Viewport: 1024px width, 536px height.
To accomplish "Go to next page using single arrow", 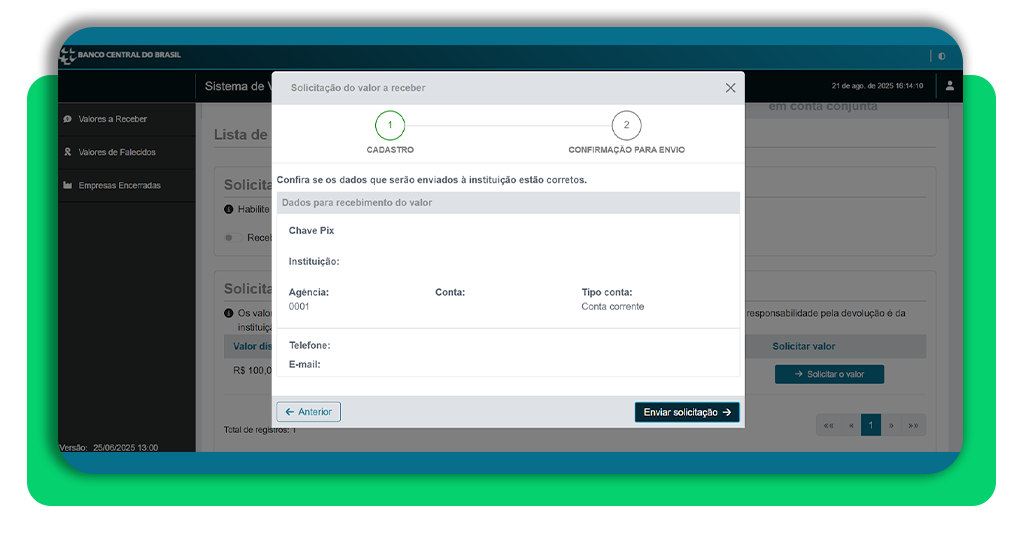I will coord(891,425).
